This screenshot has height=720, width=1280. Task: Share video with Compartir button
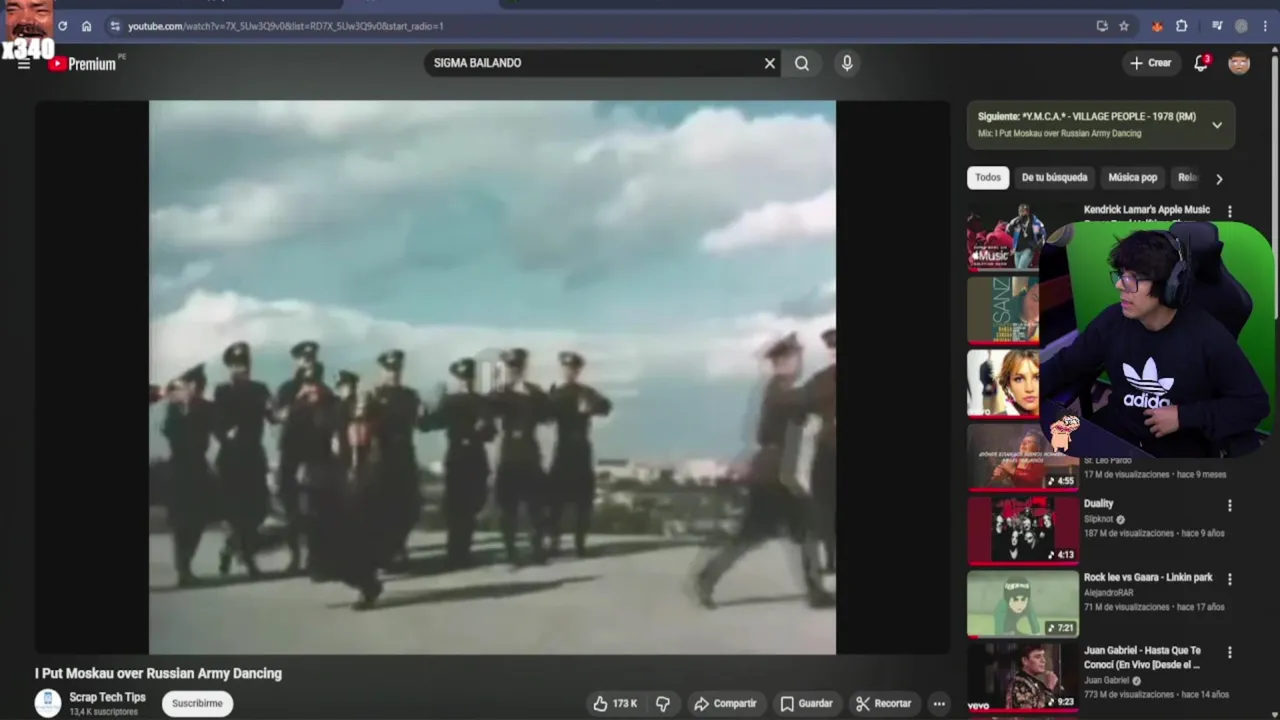(725, 704)
